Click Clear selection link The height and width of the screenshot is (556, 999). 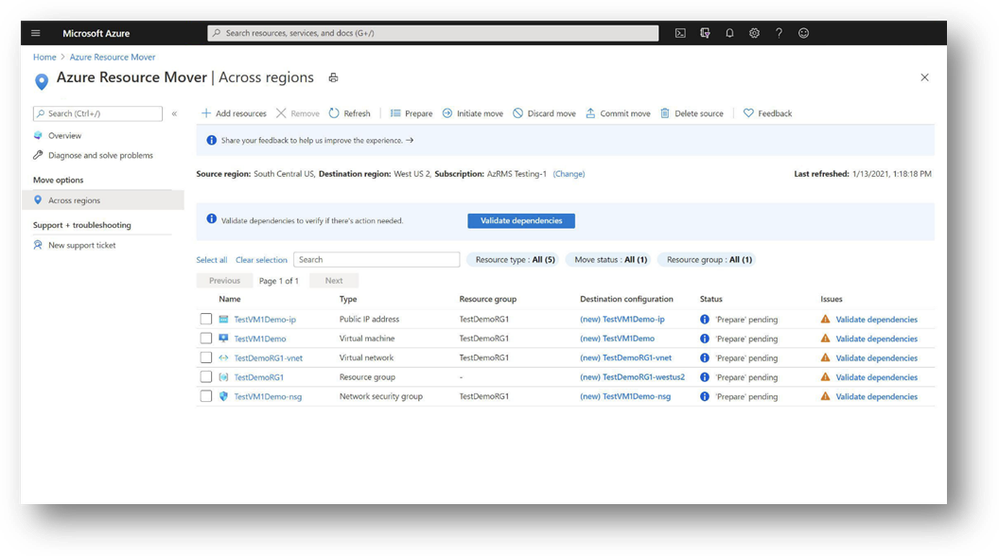pos(261,260)
